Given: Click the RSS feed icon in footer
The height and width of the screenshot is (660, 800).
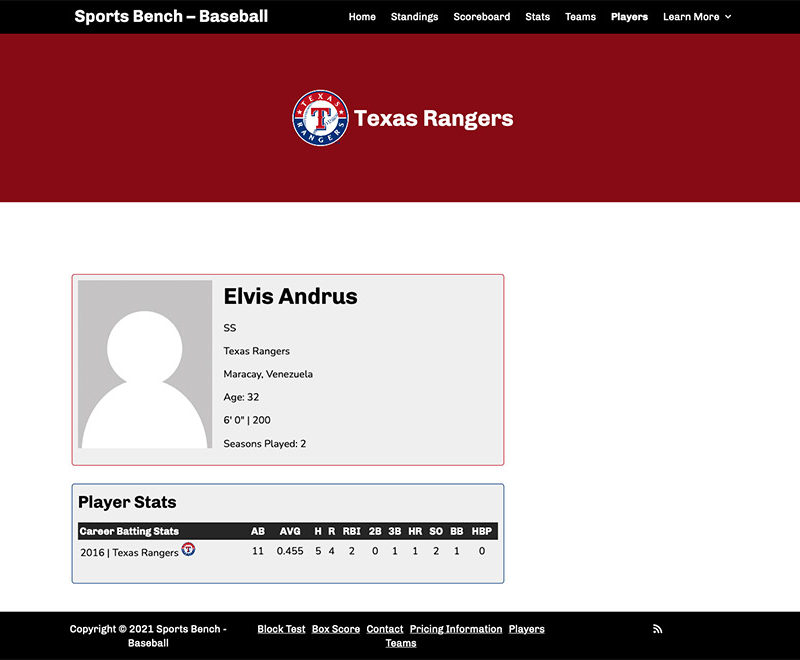Looking at the screenshot, I should click(x=657, y=629).
